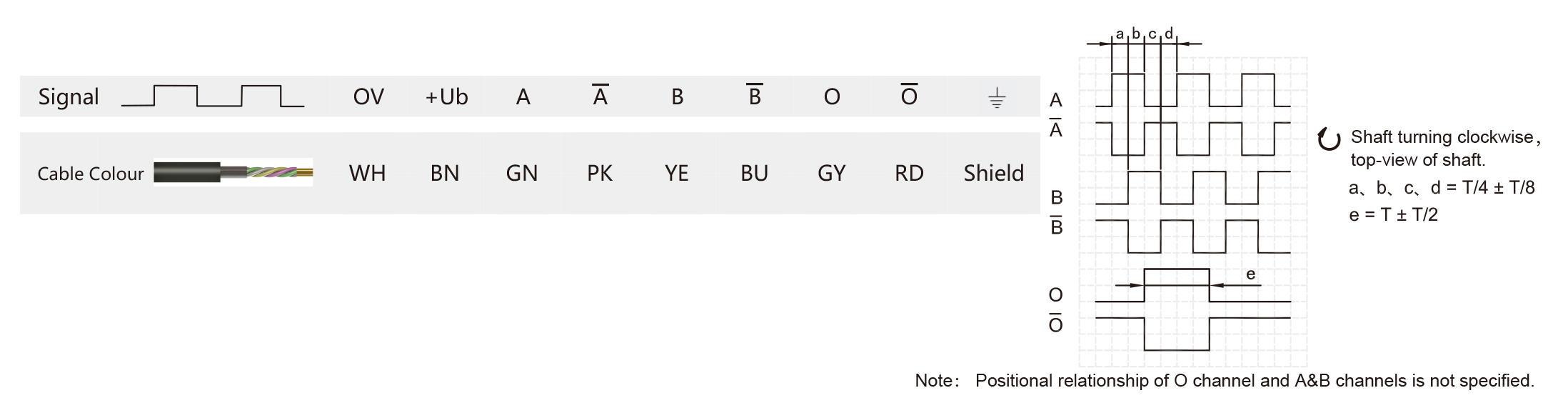
Task: Click the 0V signal header
Action: coord(368,96)
